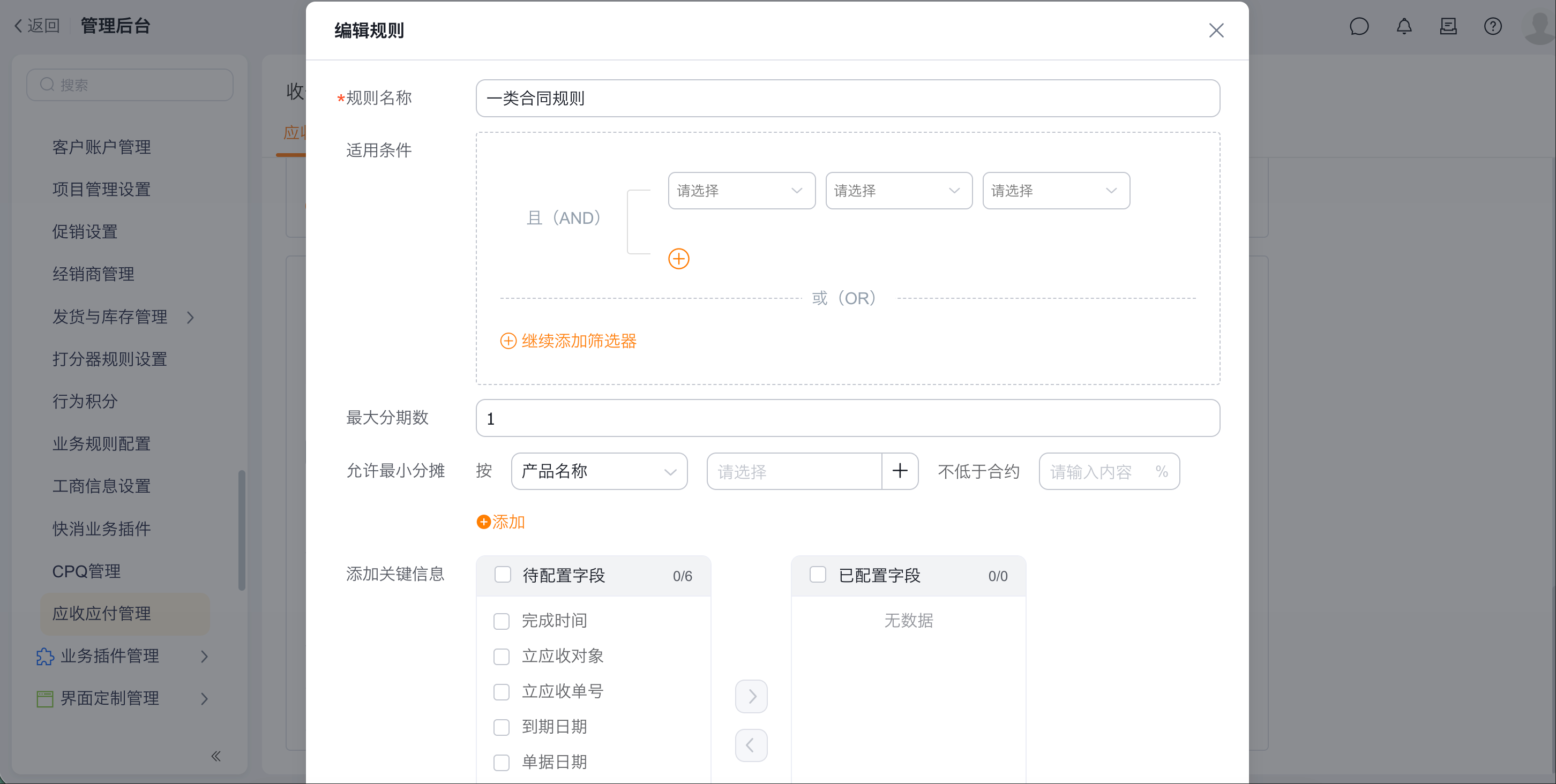
Task: Select all in 待配置字段 header checkbox
Action: coord(503,575)
